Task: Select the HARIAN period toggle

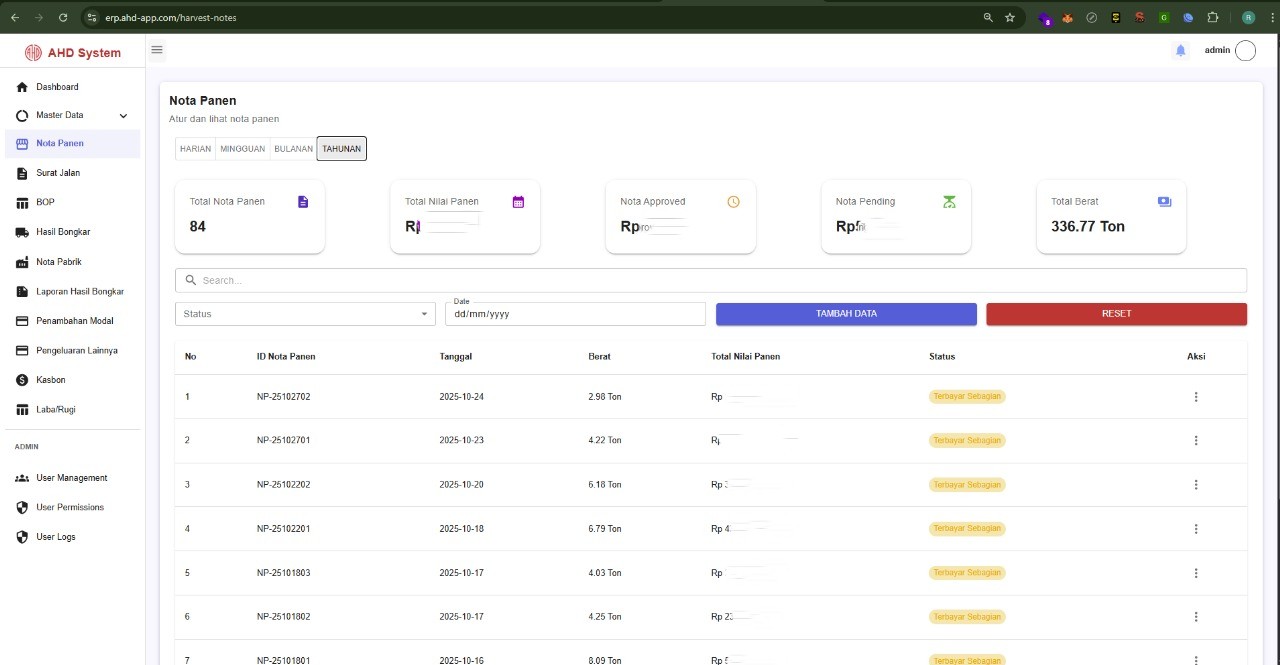Action: pos(195,149)
